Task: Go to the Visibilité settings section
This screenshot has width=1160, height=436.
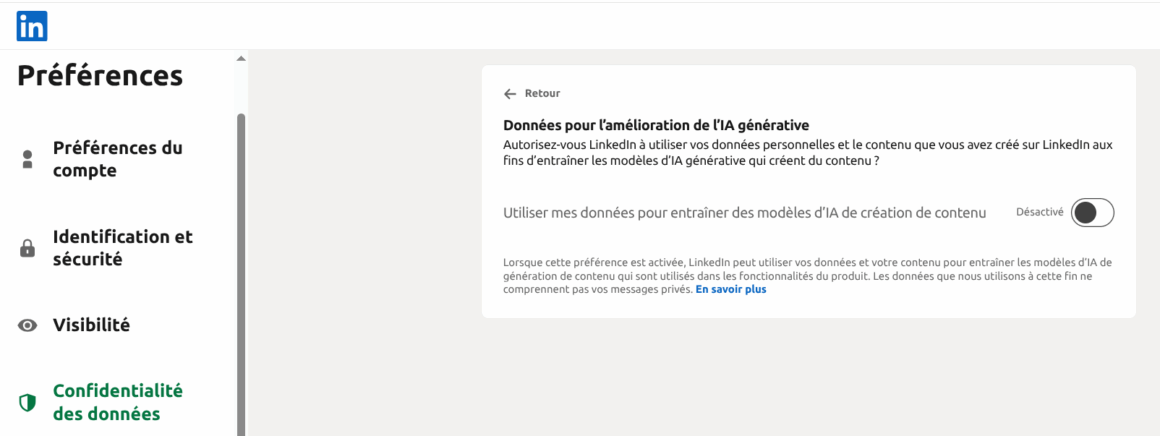Action: pyautogui.click(x=91, y=325)
